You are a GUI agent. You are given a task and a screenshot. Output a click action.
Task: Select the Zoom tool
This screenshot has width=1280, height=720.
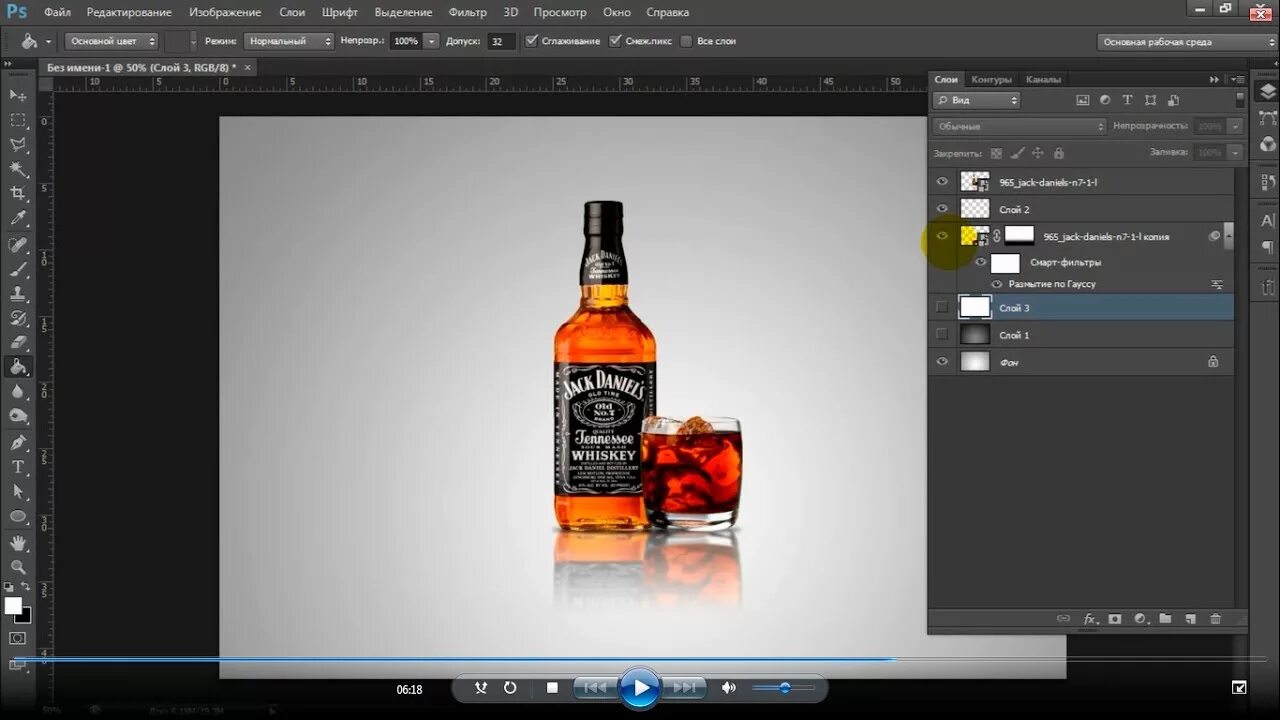coord(18,567)
